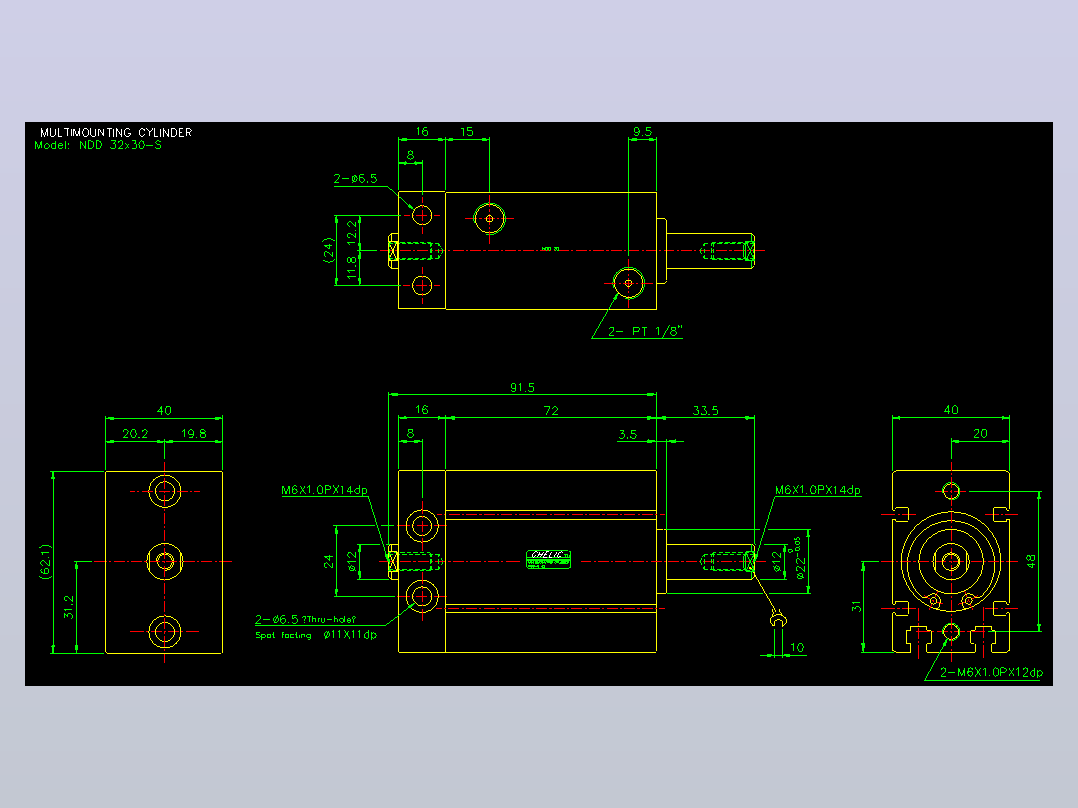Select the 9.5 dimension value
Viewport: 1078px width, 808px height.
[642, 131]
